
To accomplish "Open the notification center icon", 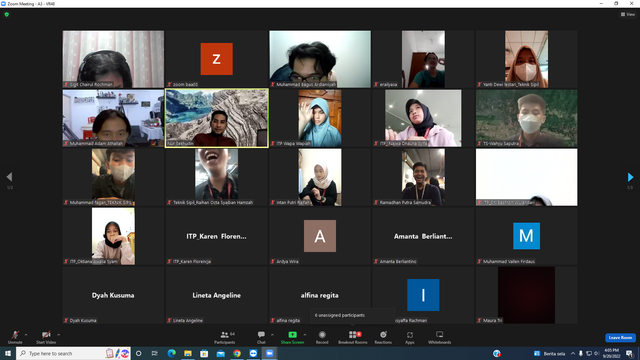I will (x=630, y=353).
